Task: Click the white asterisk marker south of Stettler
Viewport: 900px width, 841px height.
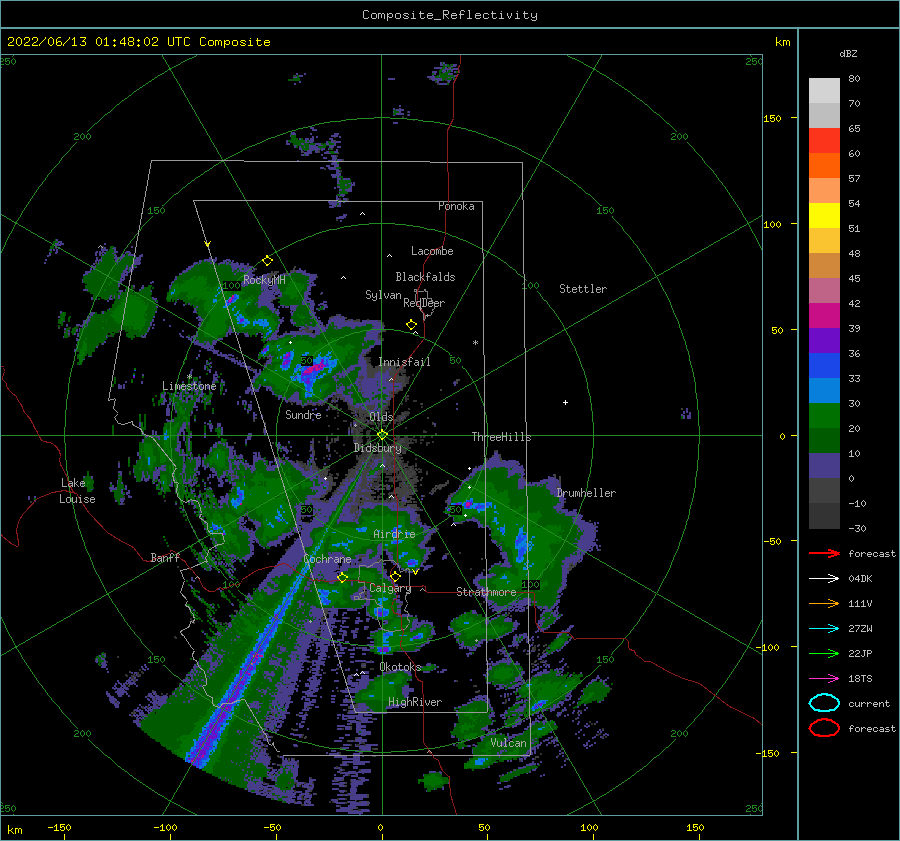Action: 475,343
